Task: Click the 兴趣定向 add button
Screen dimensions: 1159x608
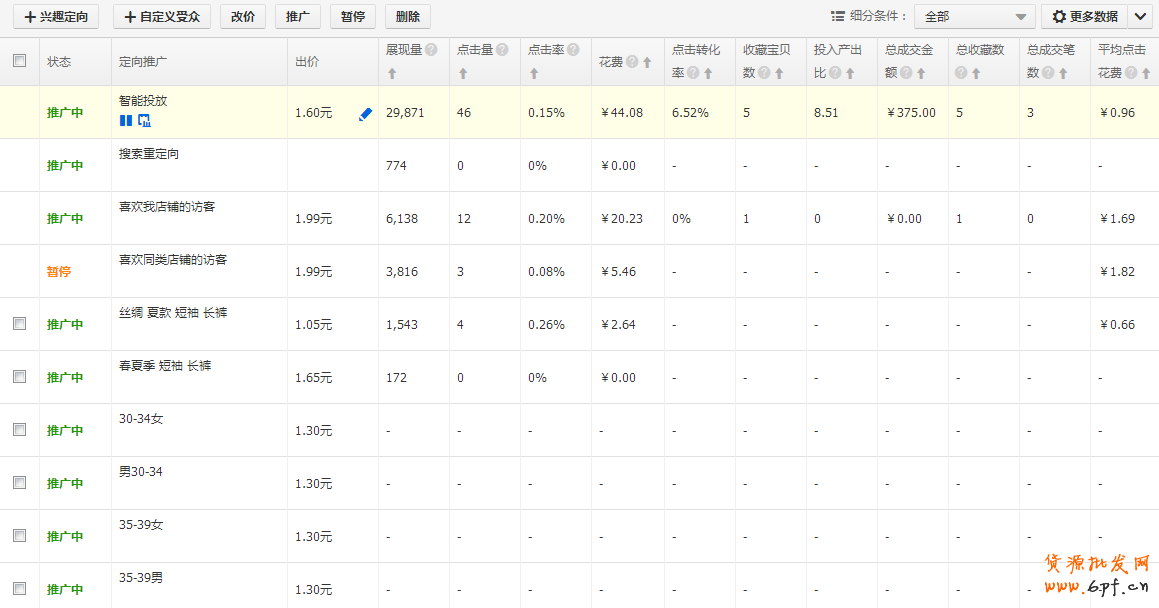Action: point(56,16)
